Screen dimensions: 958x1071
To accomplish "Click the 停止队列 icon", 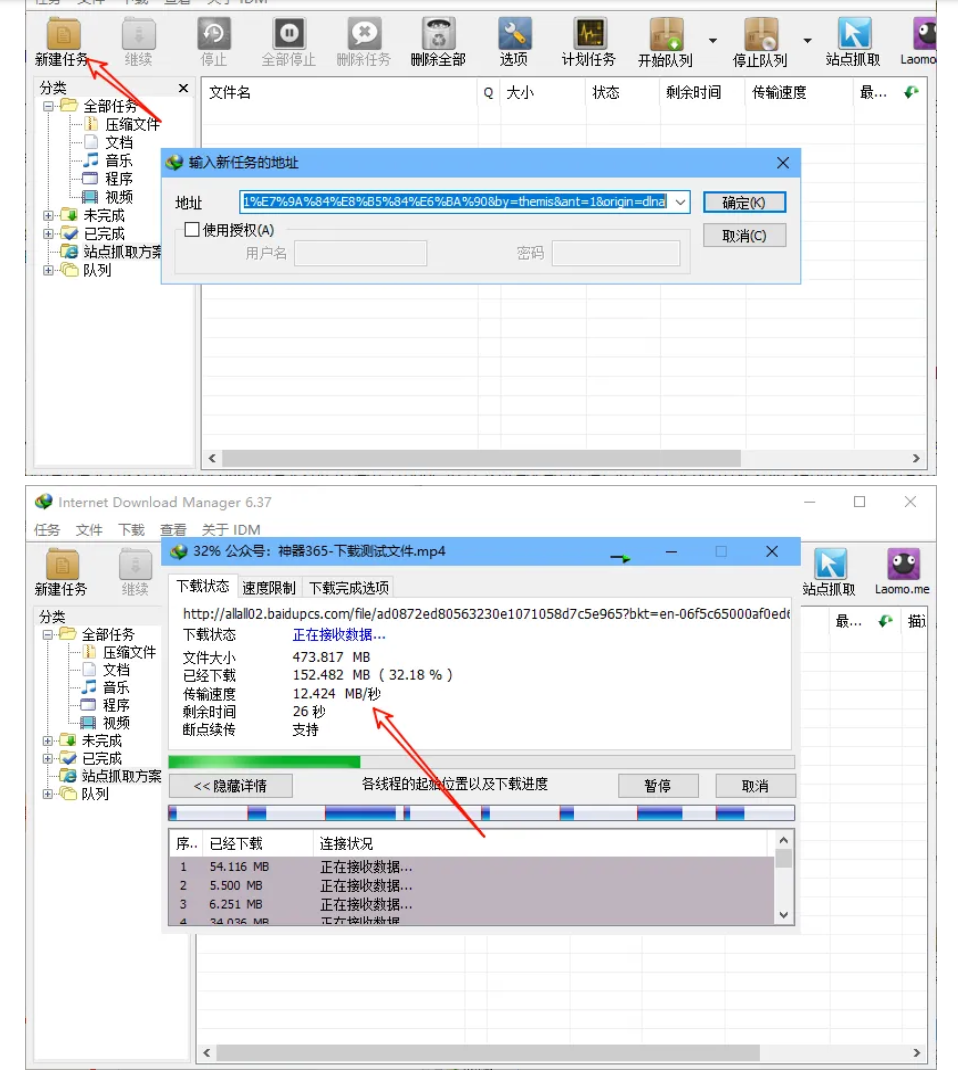I will pos(761,34).
